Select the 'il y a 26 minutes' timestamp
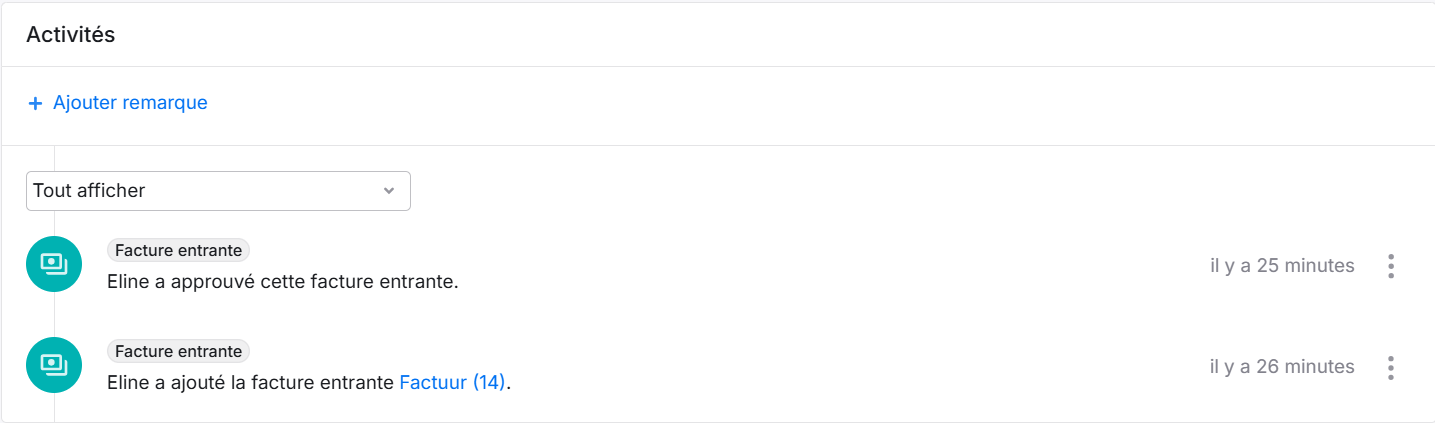Image resolution: width=1435 pixels, height=423 pixels. [1282, 367]
